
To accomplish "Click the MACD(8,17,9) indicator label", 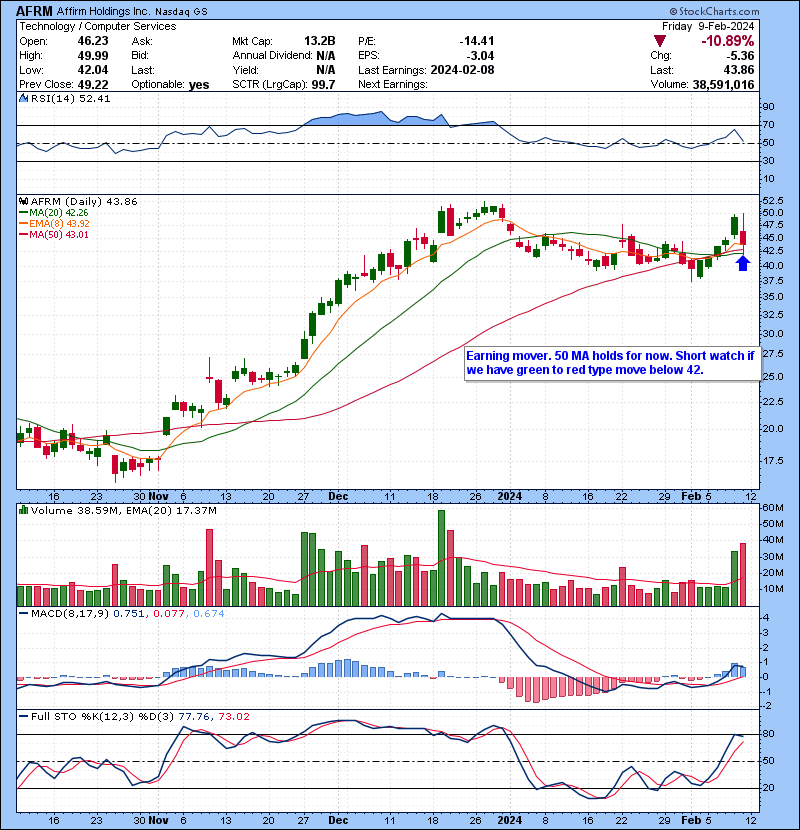I will click(x=70, y=614).
